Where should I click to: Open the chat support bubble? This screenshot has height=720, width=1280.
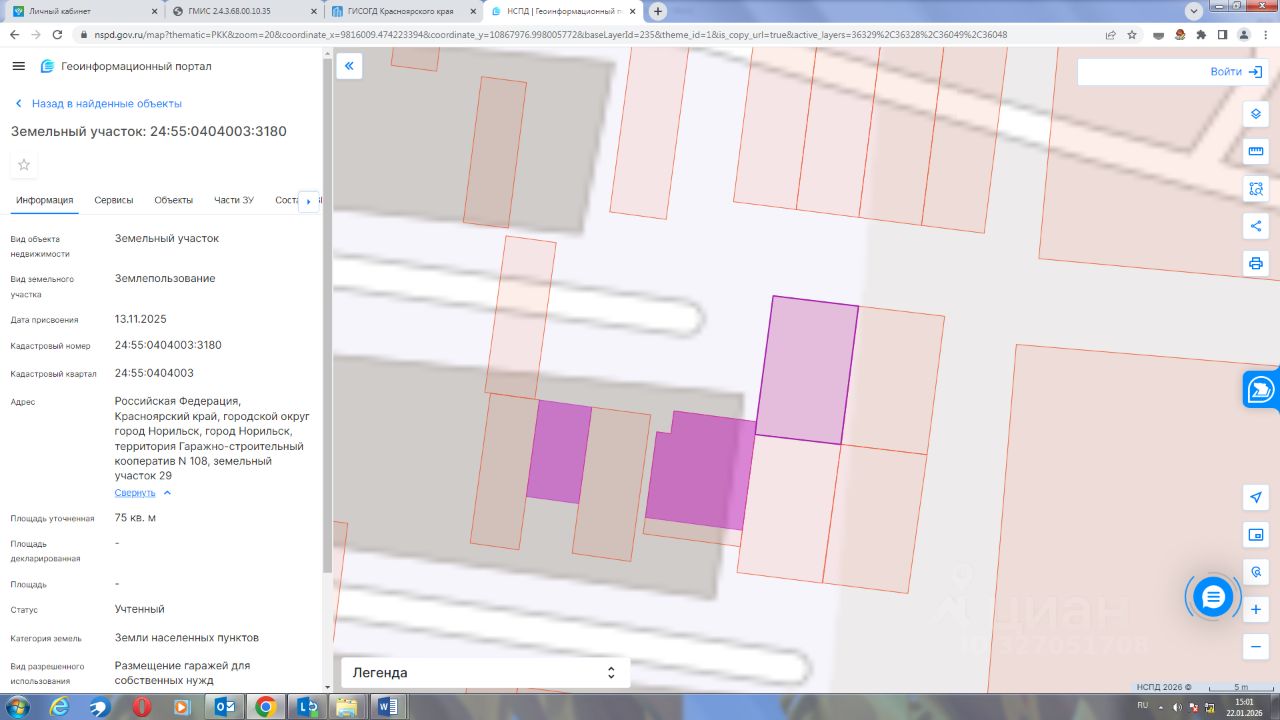[1213, 597]
